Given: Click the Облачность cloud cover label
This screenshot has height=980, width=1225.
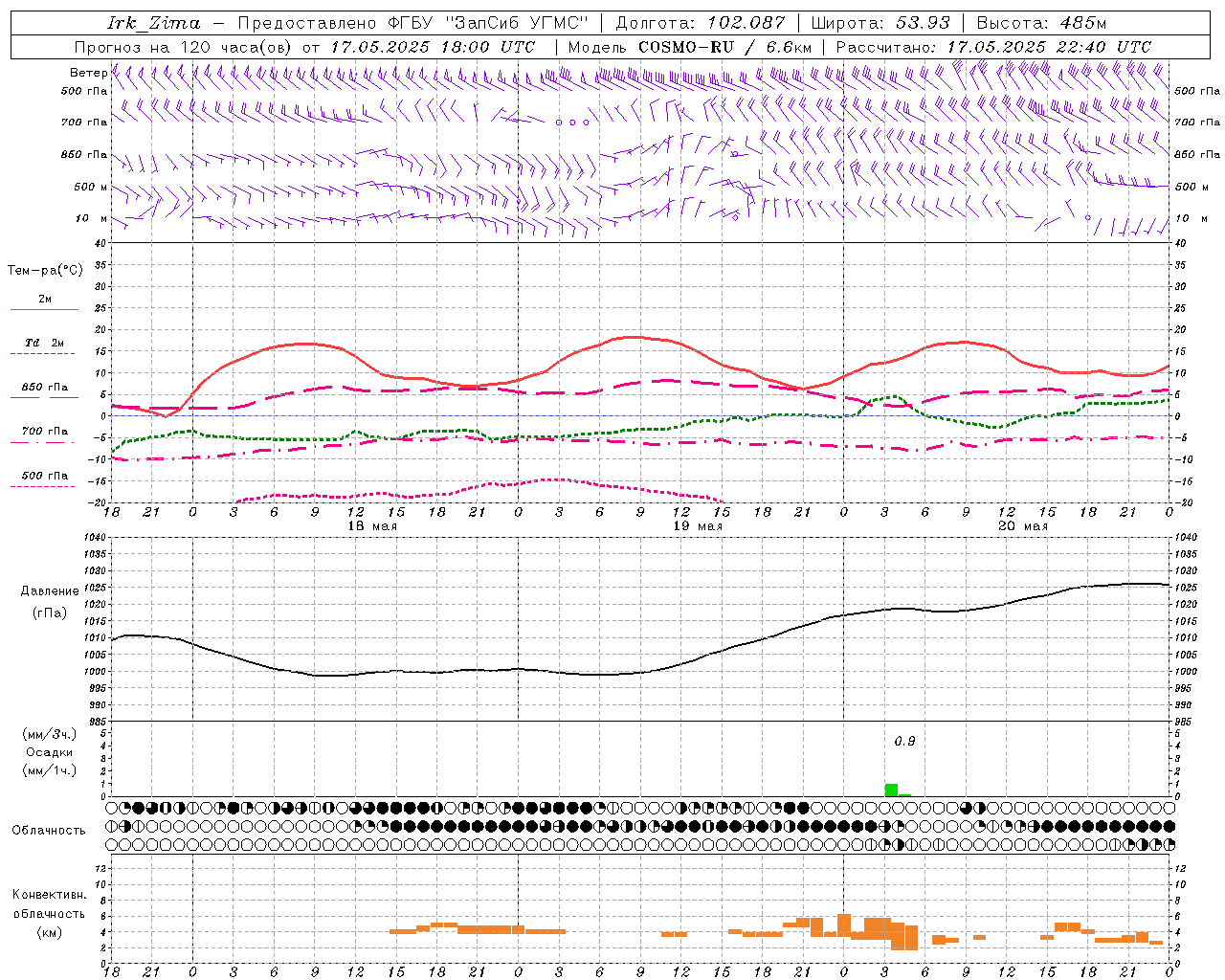Looking at the screenshot, I should (49, 830).
